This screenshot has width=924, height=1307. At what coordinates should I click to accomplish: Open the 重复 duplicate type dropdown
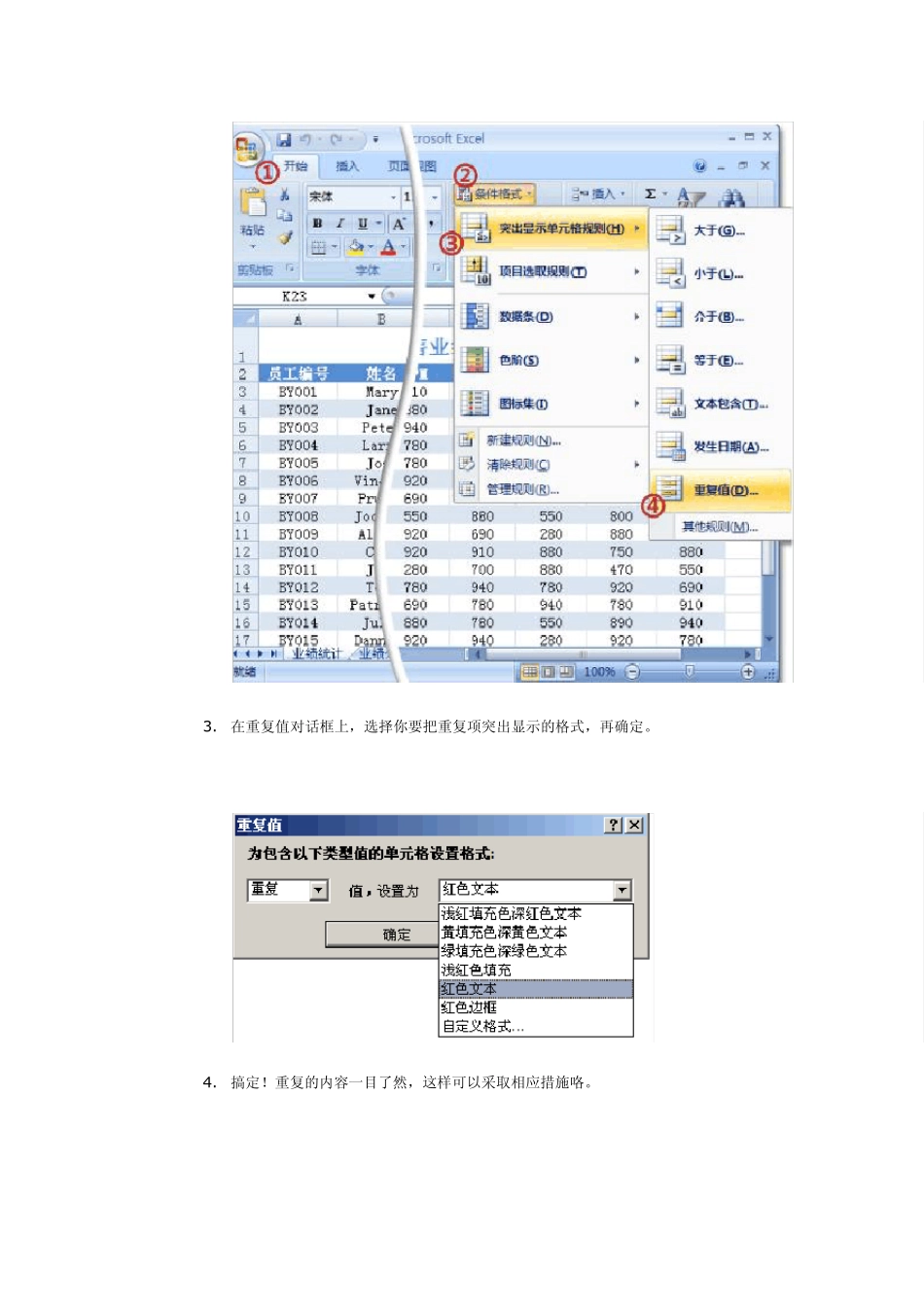318,890
